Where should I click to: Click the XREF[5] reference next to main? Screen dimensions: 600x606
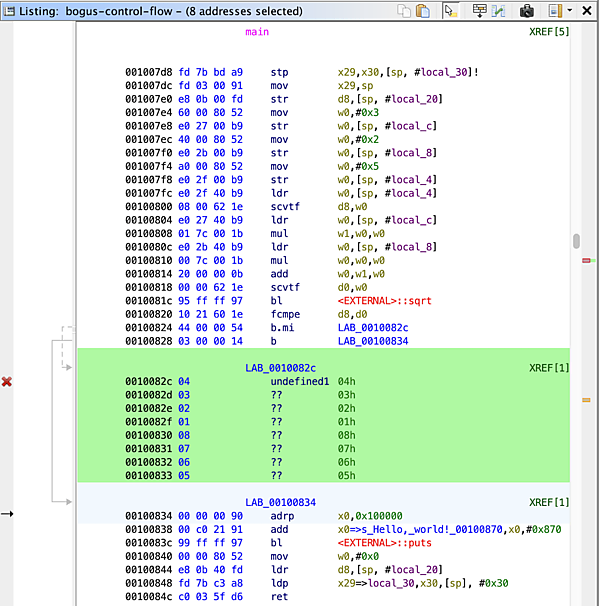pos(548,32)
